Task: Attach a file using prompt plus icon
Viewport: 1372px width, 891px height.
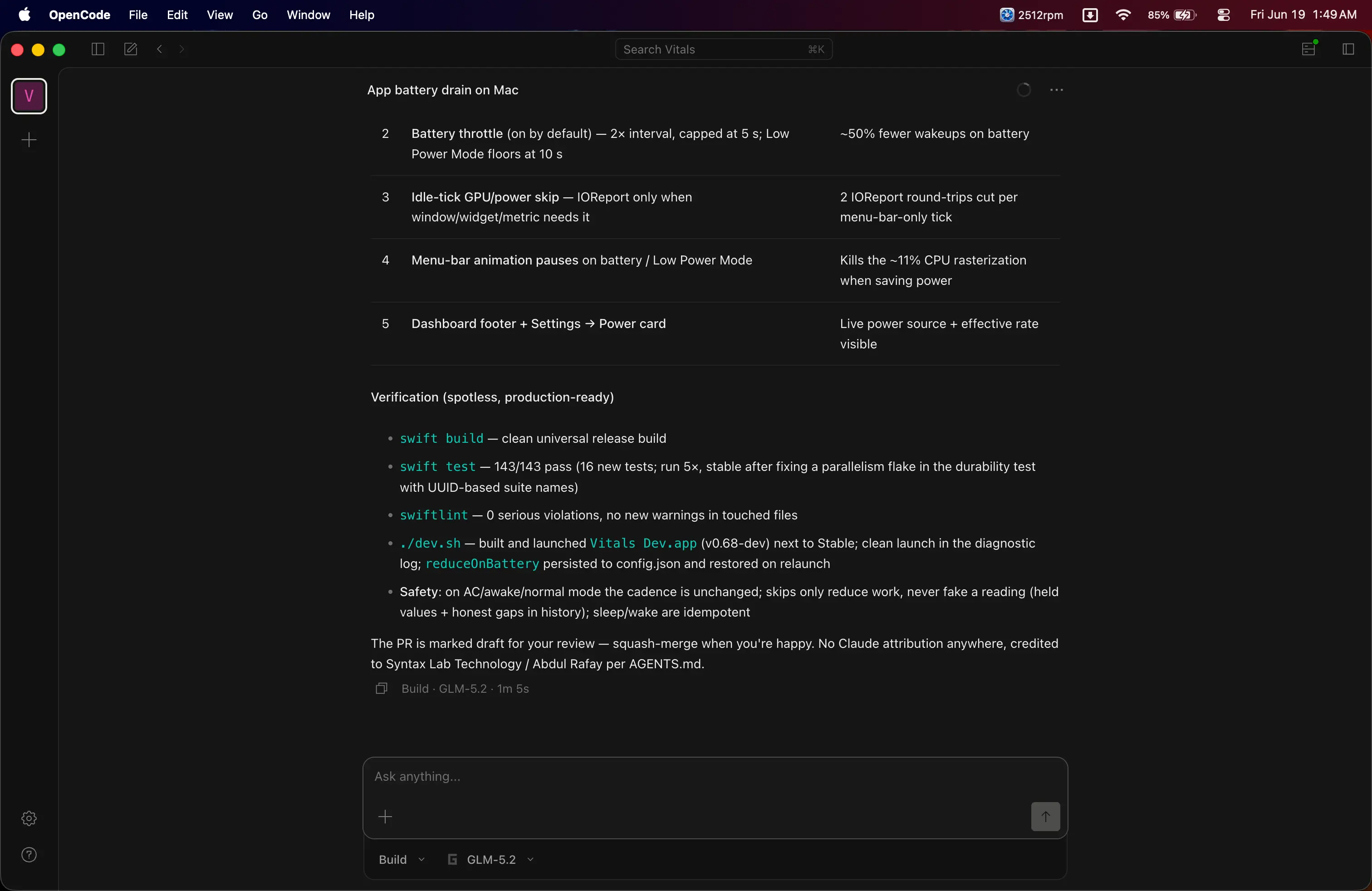Action: [385, 817]
